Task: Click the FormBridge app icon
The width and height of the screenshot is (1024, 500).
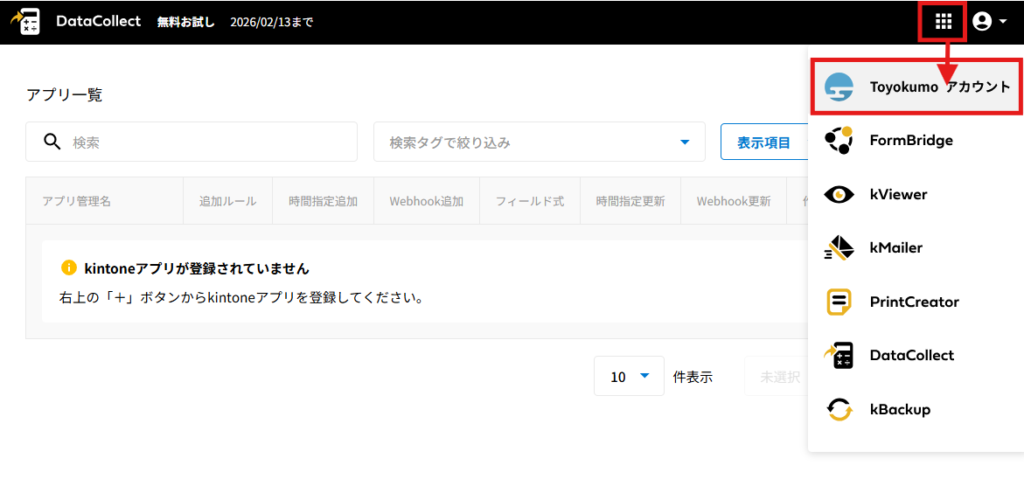Action: [838, 141]
